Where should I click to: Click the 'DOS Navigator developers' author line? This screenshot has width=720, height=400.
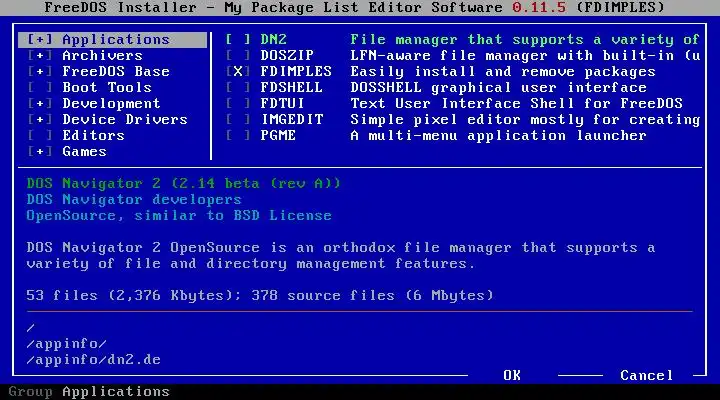[134, 200]
